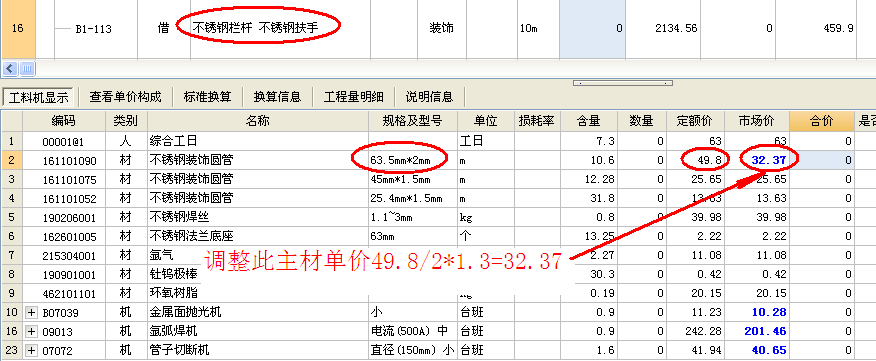Click code 190901001
The image size is (876, 361).
click(x=69, y=275)
